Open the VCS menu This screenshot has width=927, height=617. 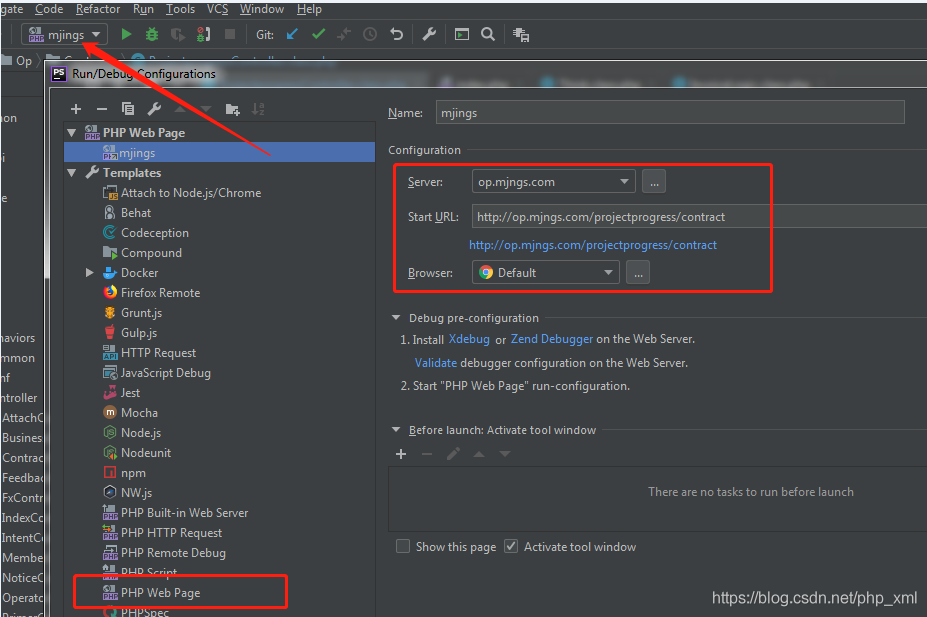[x=217, y=9]
